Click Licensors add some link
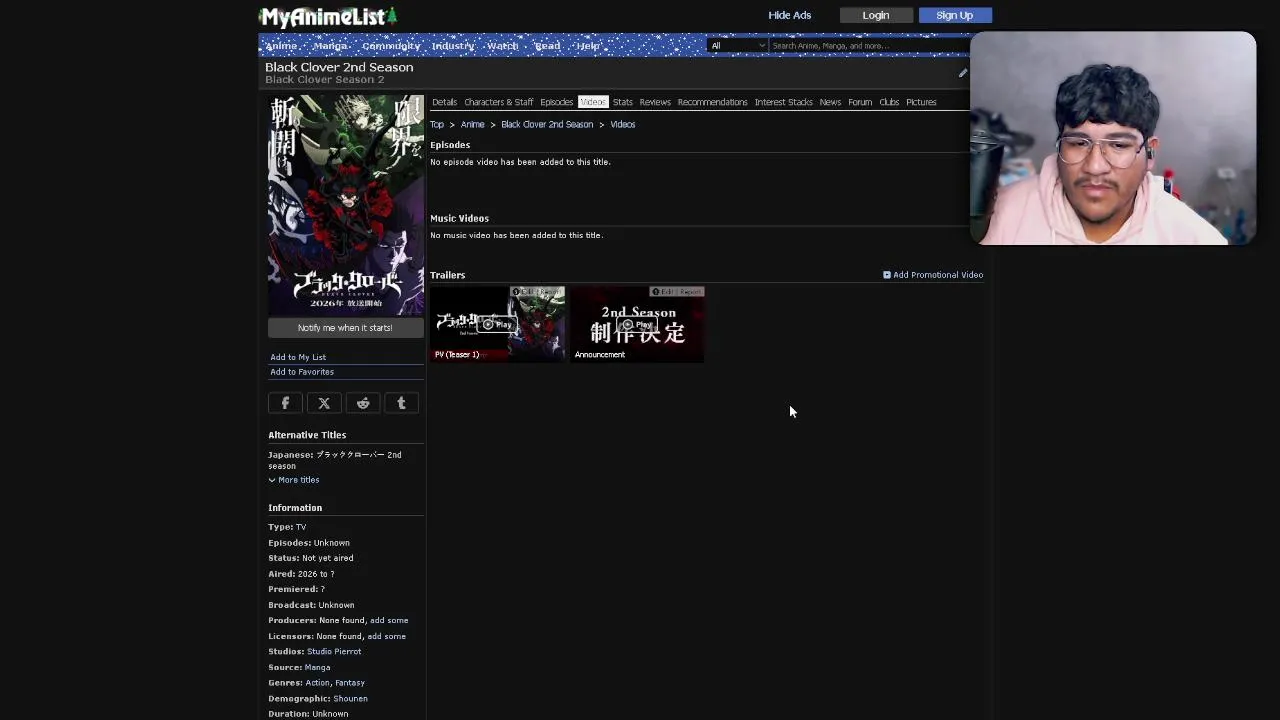This screenshot has height=720, width=1280. pyautogui.click(x=386, y=637)
